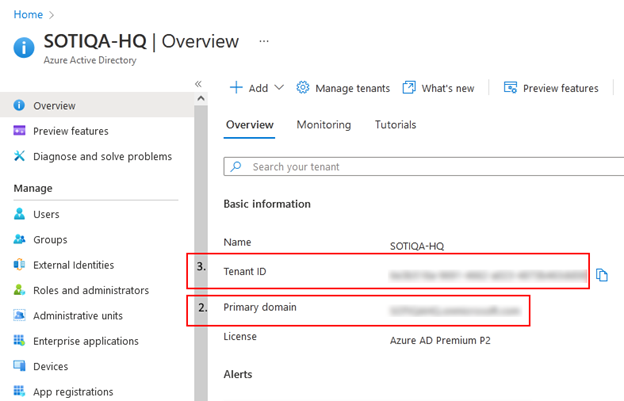Screen dimensions: 624x401
Task: Click the Search your tenant field
Action: pyautogui.click(x=424, y=166)
